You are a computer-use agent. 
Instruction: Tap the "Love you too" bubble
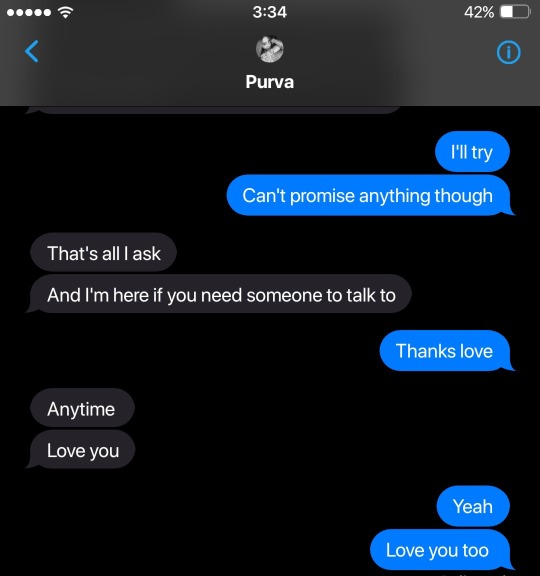pos(441,550)
